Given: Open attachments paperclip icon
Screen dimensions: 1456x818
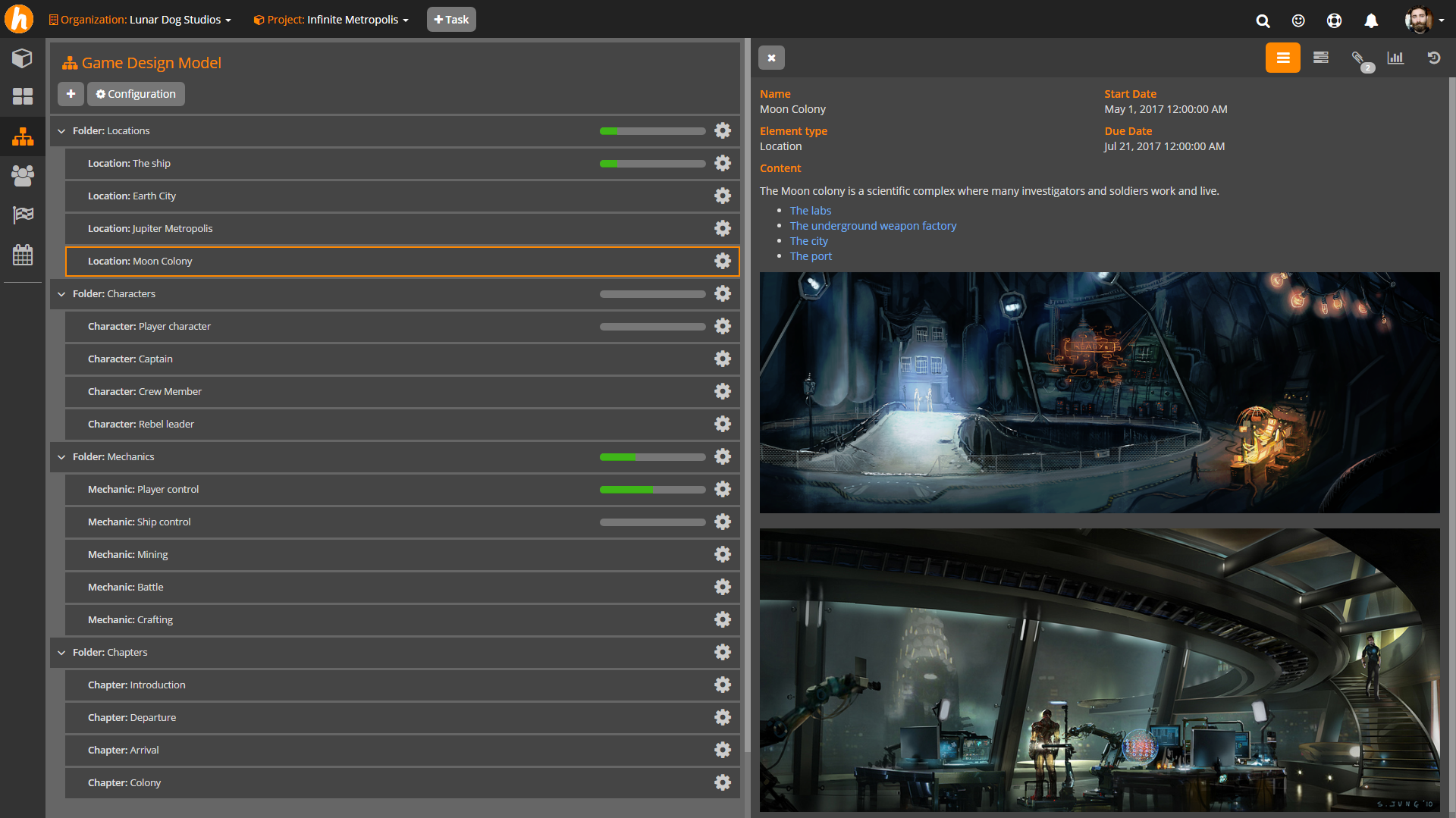Looking at the screenshot, I should (1358, 58).
